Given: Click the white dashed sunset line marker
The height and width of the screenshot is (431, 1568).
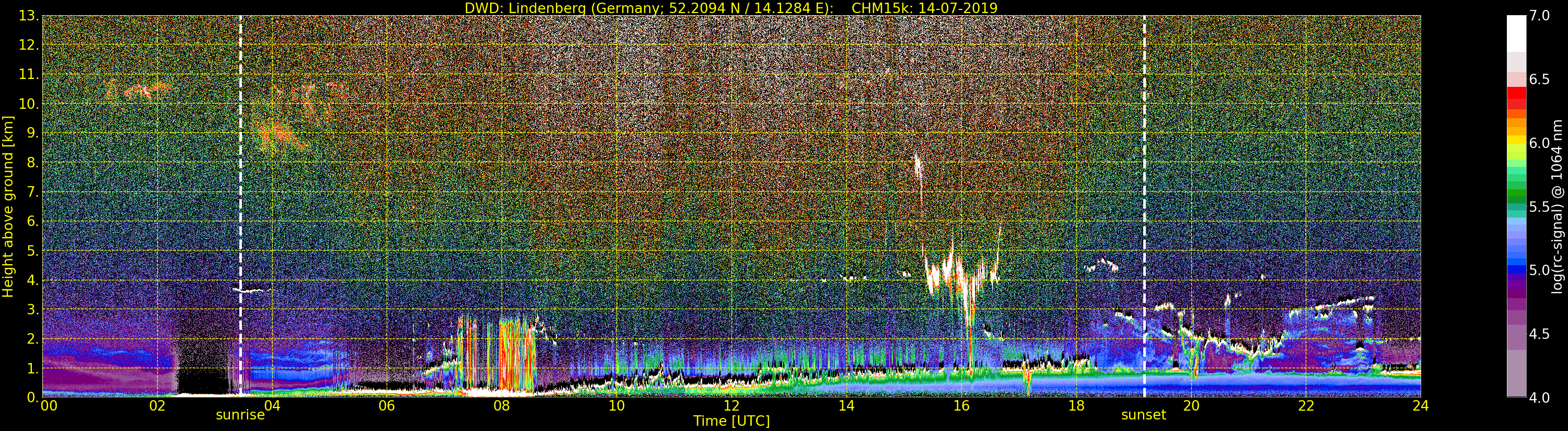Looking at the screenshot, I should coord(1144,206).
